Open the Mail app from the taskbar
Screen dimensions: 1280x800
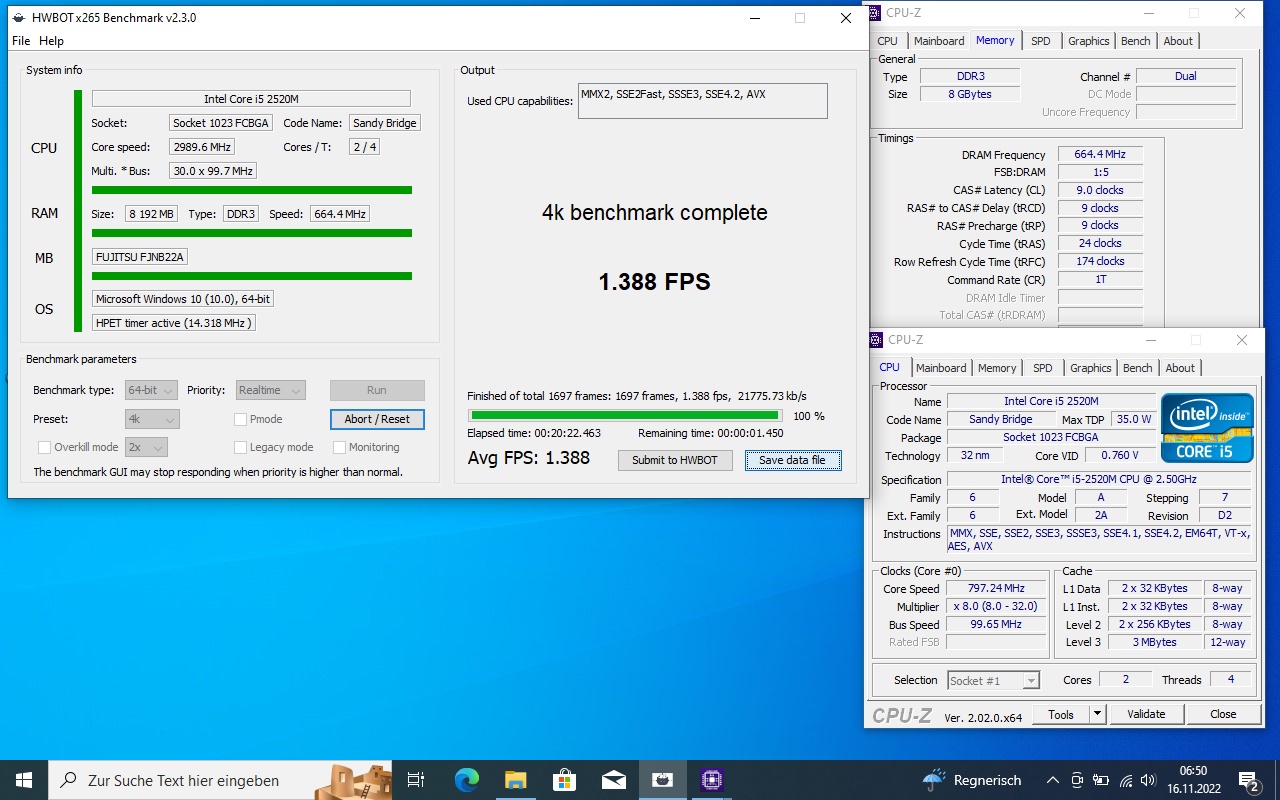[x=613, y=780]
